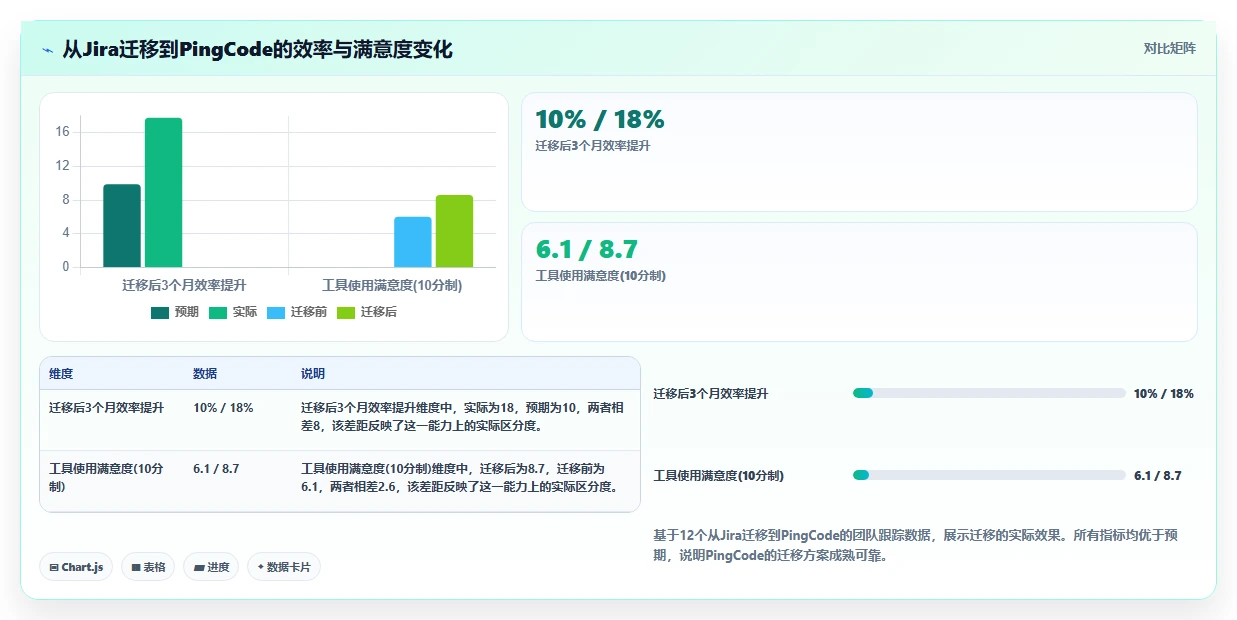This screenshot has width=1237, height=620.
Task: Click the Chart.js tag
Action: point(77,567)
